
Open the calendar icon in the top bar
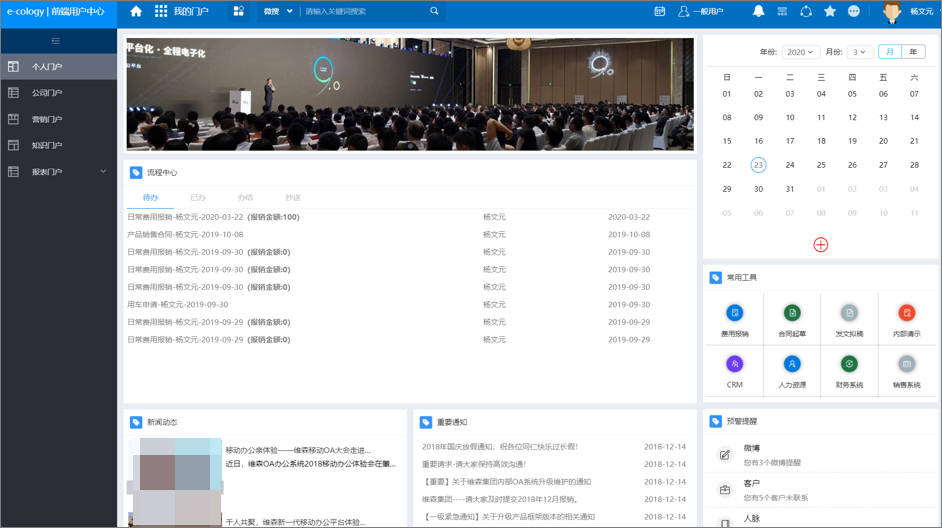[x=660, y=11]
